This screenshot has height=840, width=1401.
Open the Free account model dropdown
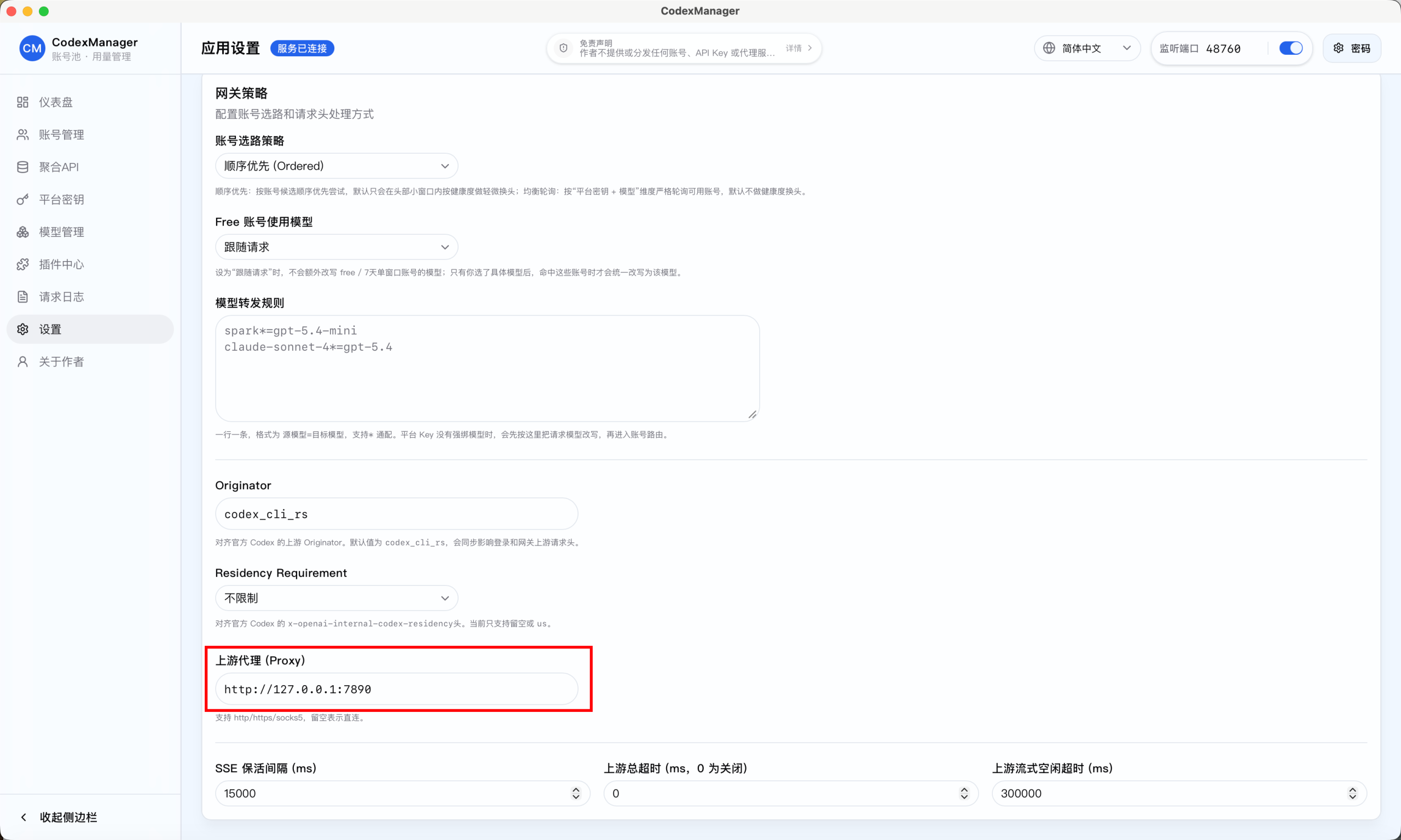(336, 247)
